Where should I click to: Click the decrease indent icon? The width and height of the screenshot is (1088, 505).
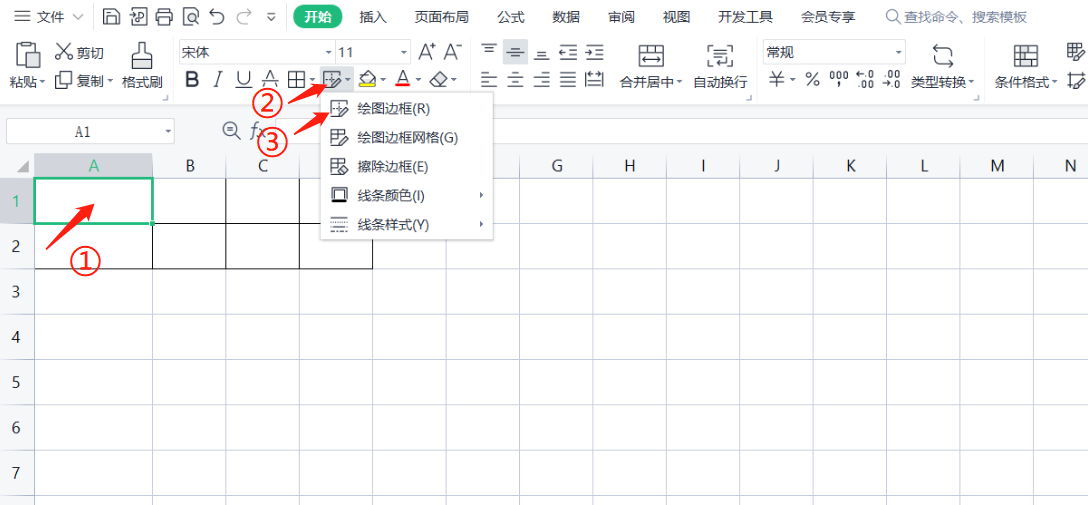tap(568, 52)
